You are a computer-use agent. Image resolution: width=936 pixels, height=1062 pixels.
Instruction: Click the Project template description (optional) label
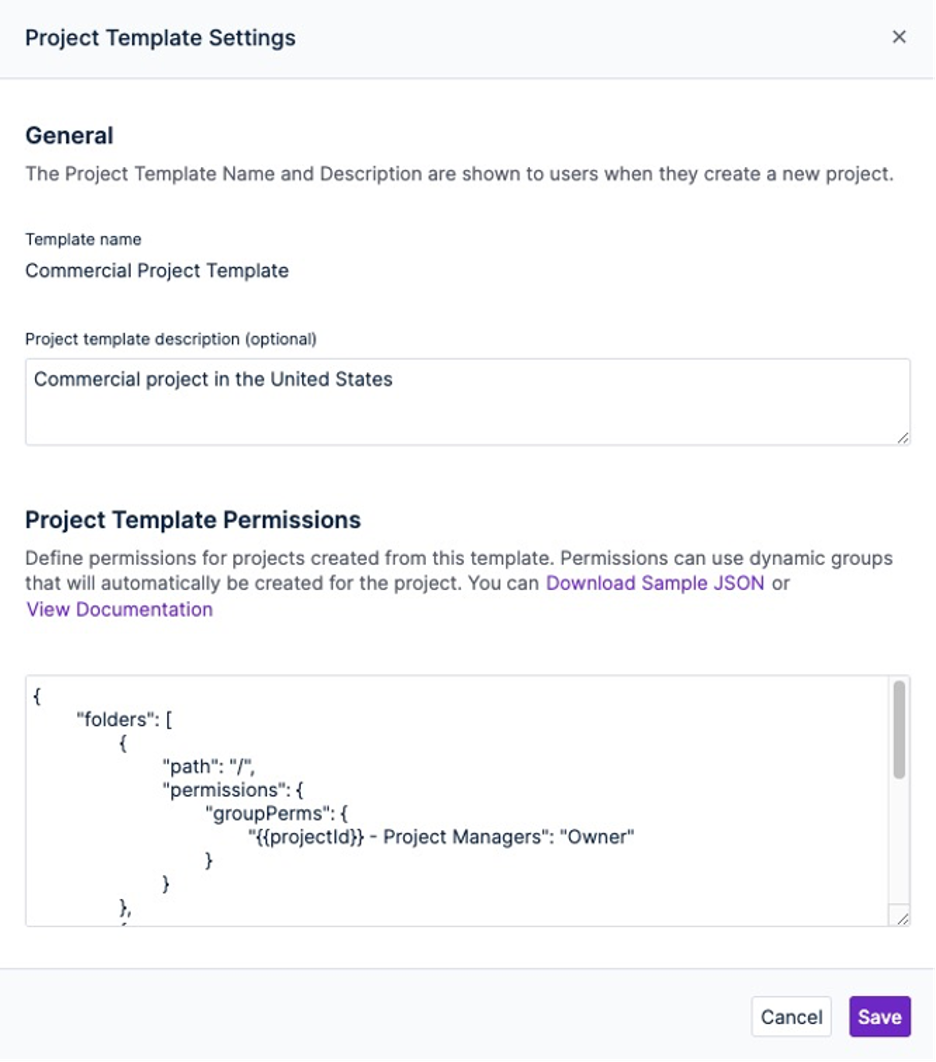click(170, 339)
